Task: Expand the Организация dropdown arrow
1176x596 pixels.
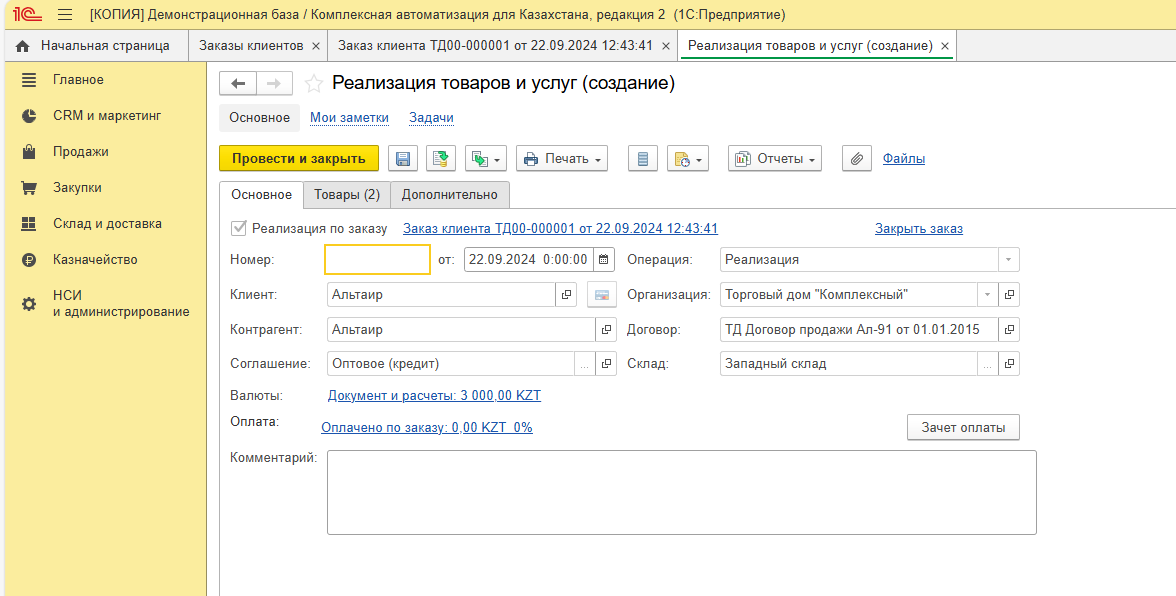Action: pyautogui.click(x=988, y=295)
